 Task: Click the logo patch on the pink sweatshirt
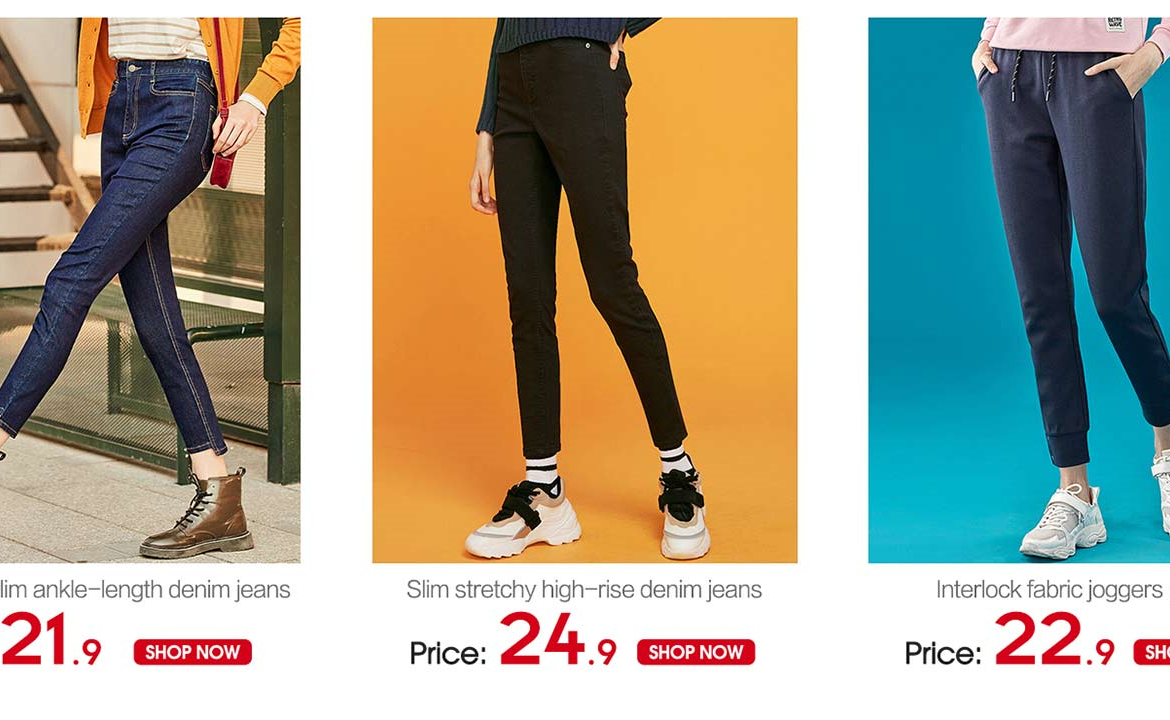[1115, 23]
